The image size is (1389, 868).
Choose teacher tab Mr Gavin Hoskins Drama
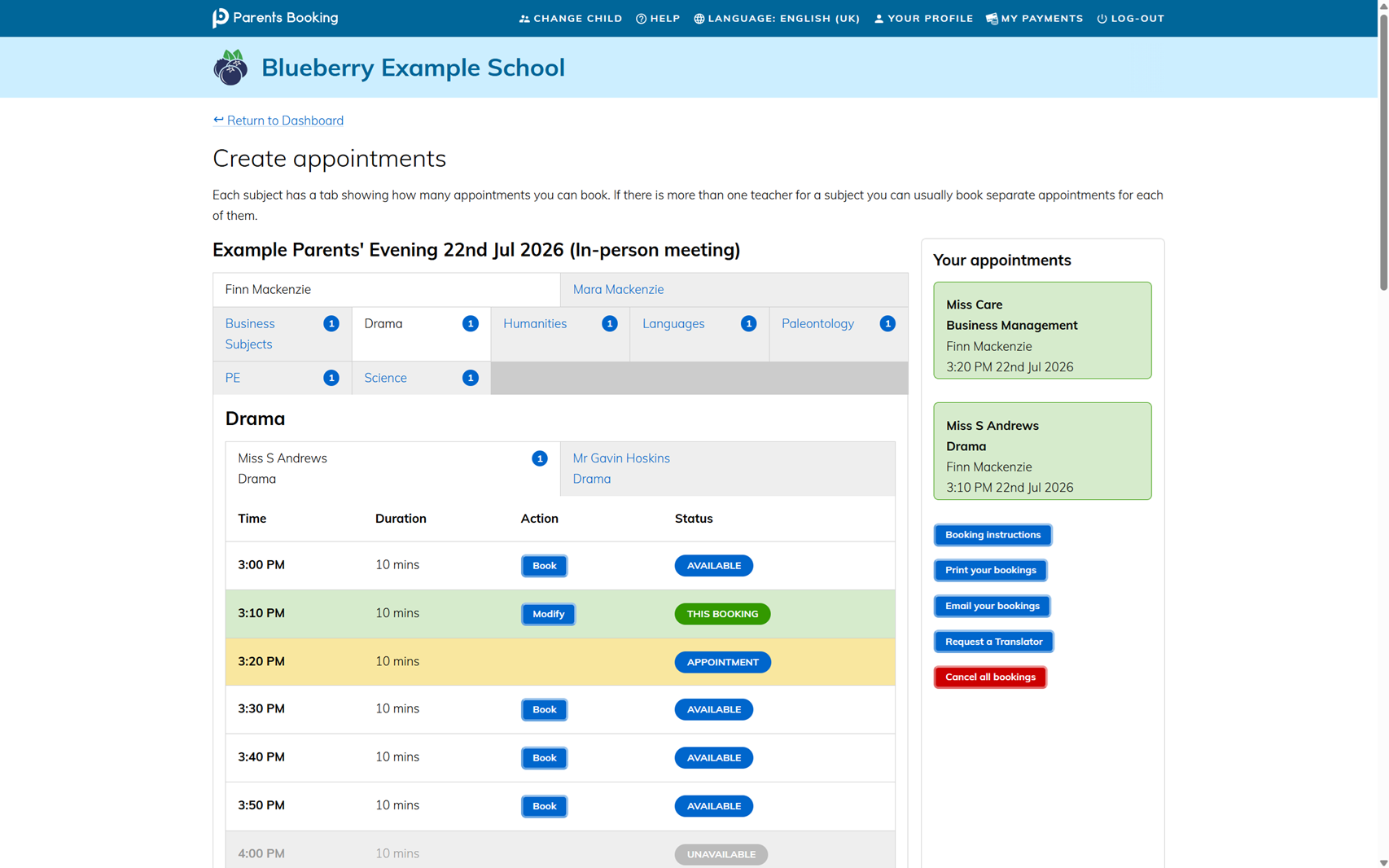coord(728,469)
